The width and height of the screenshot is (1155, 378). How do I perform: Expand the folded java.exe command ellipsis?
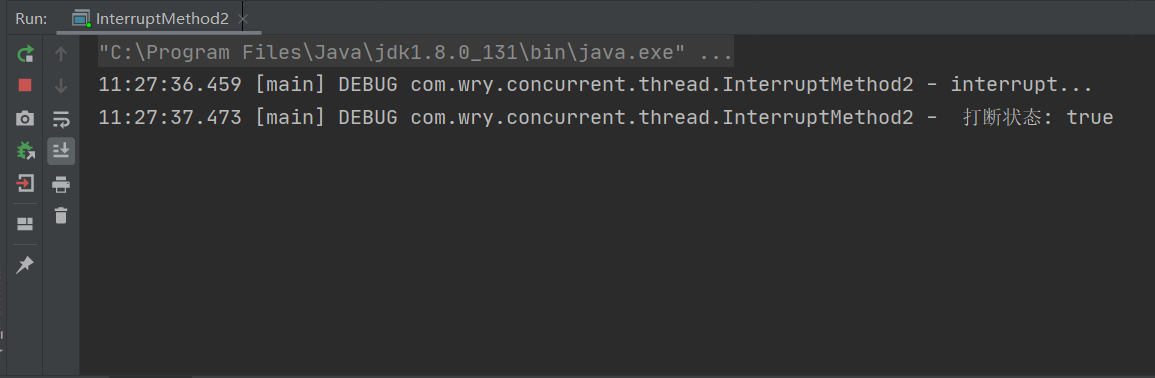pyautogui.click(x=712, y=53)
